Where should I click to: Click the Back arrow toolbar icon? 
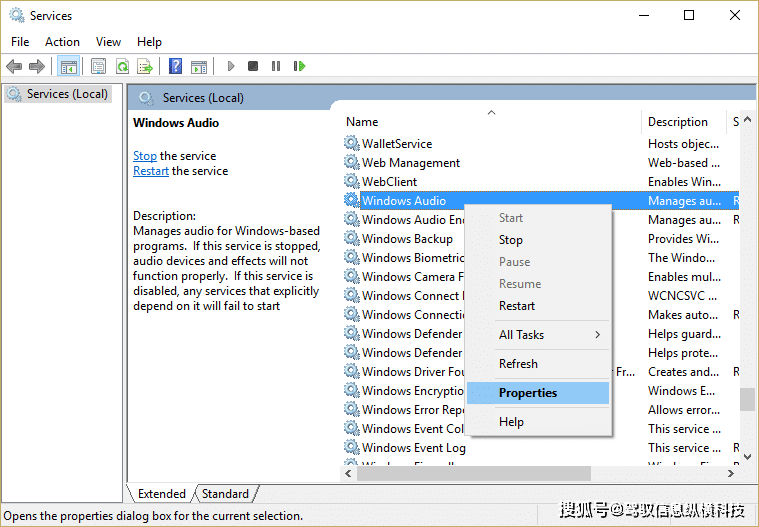[x=14, y=67]
